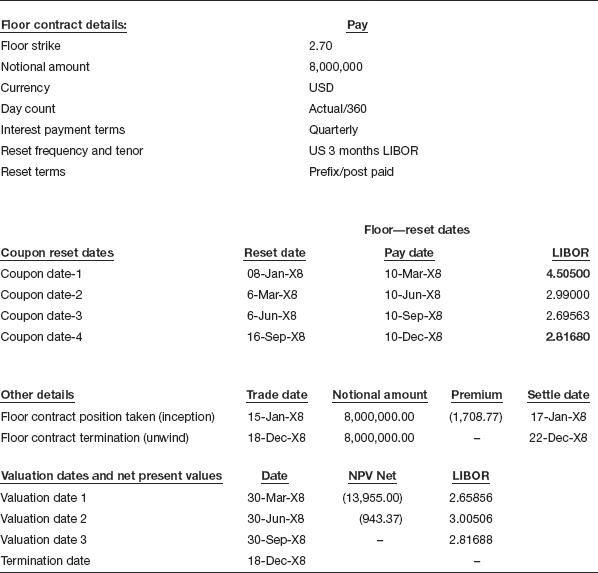The width and height of the screenshot is (598, 573).
Task: Click the US 3 months LIBOR text
Action: (x=363, y=151)
